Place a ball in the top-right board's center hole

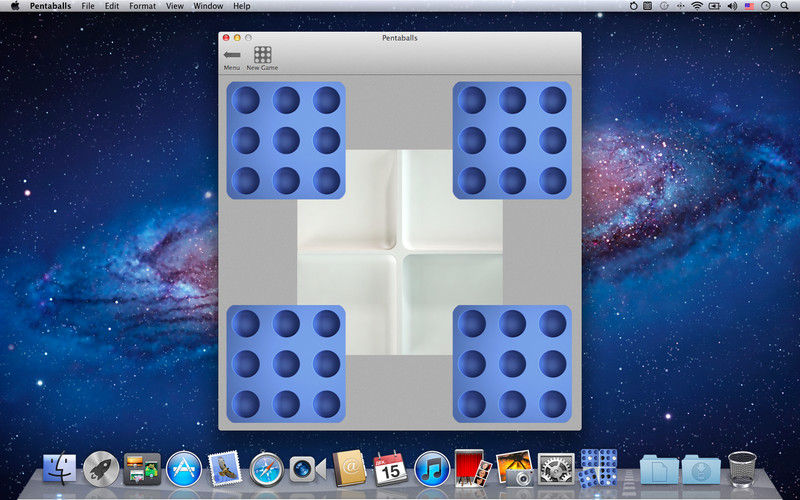[512, 140]
